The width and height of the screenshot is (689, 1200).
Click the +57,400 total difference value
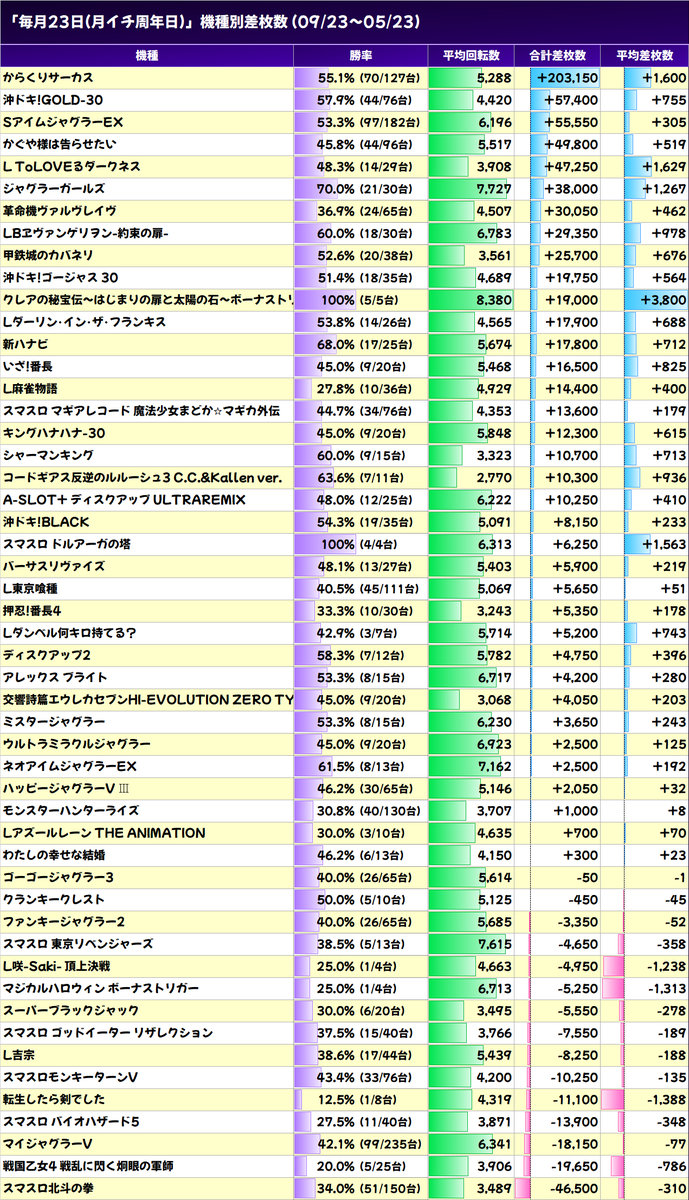pyautogui.click(x=571, y=100)
